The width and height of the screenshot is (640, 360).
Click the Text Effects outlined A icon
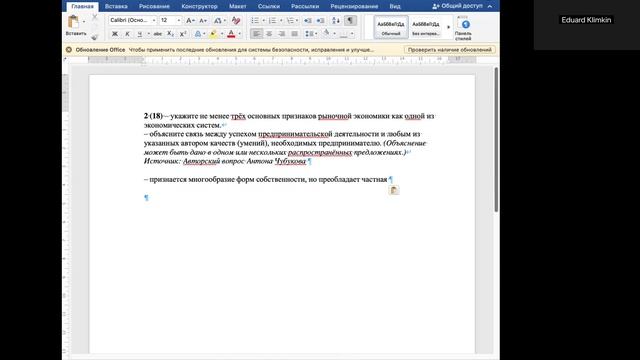pyautogui.click(x=198, y=34)
